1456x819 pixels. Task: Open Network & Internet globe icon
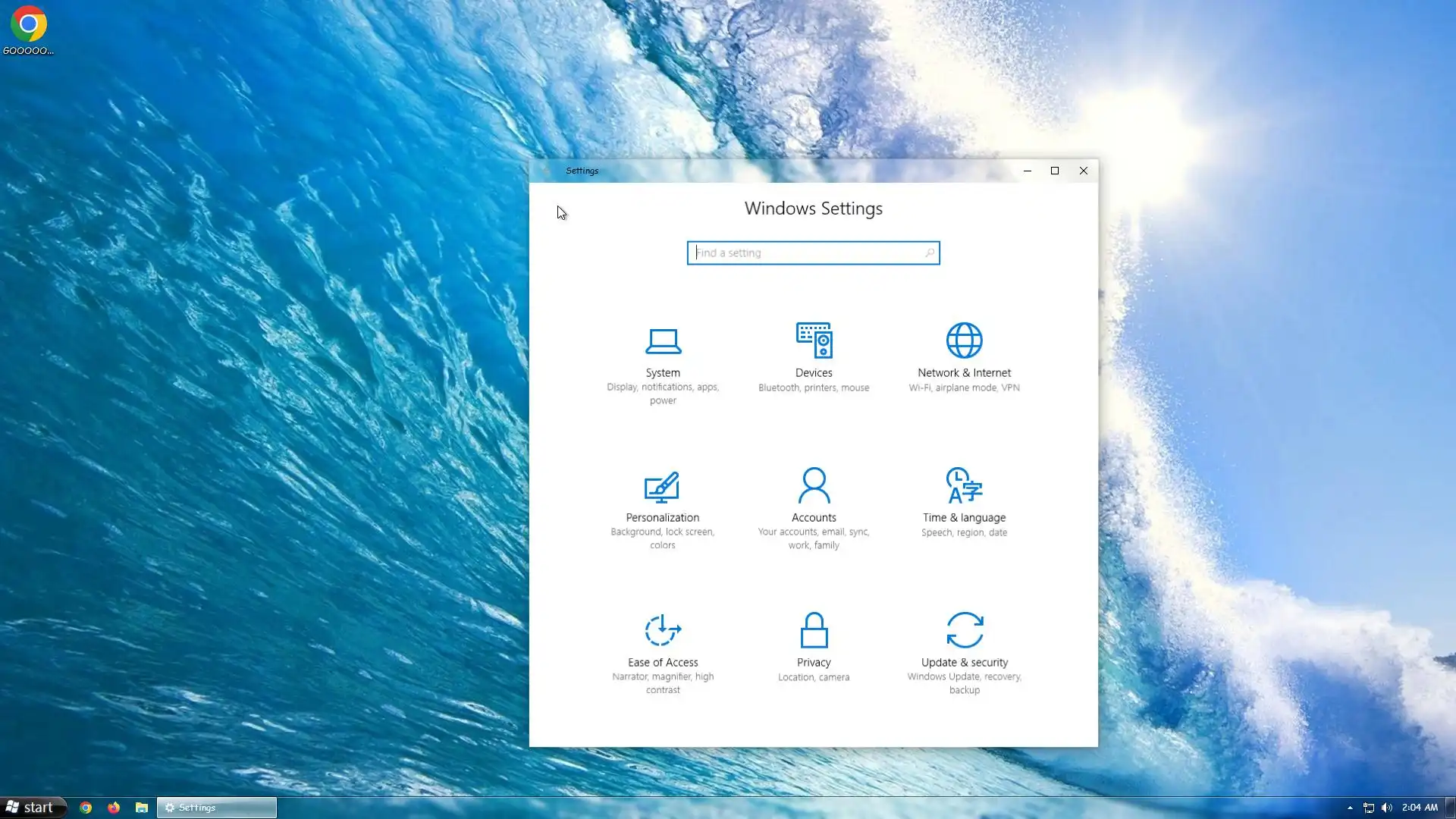(964, 340)
